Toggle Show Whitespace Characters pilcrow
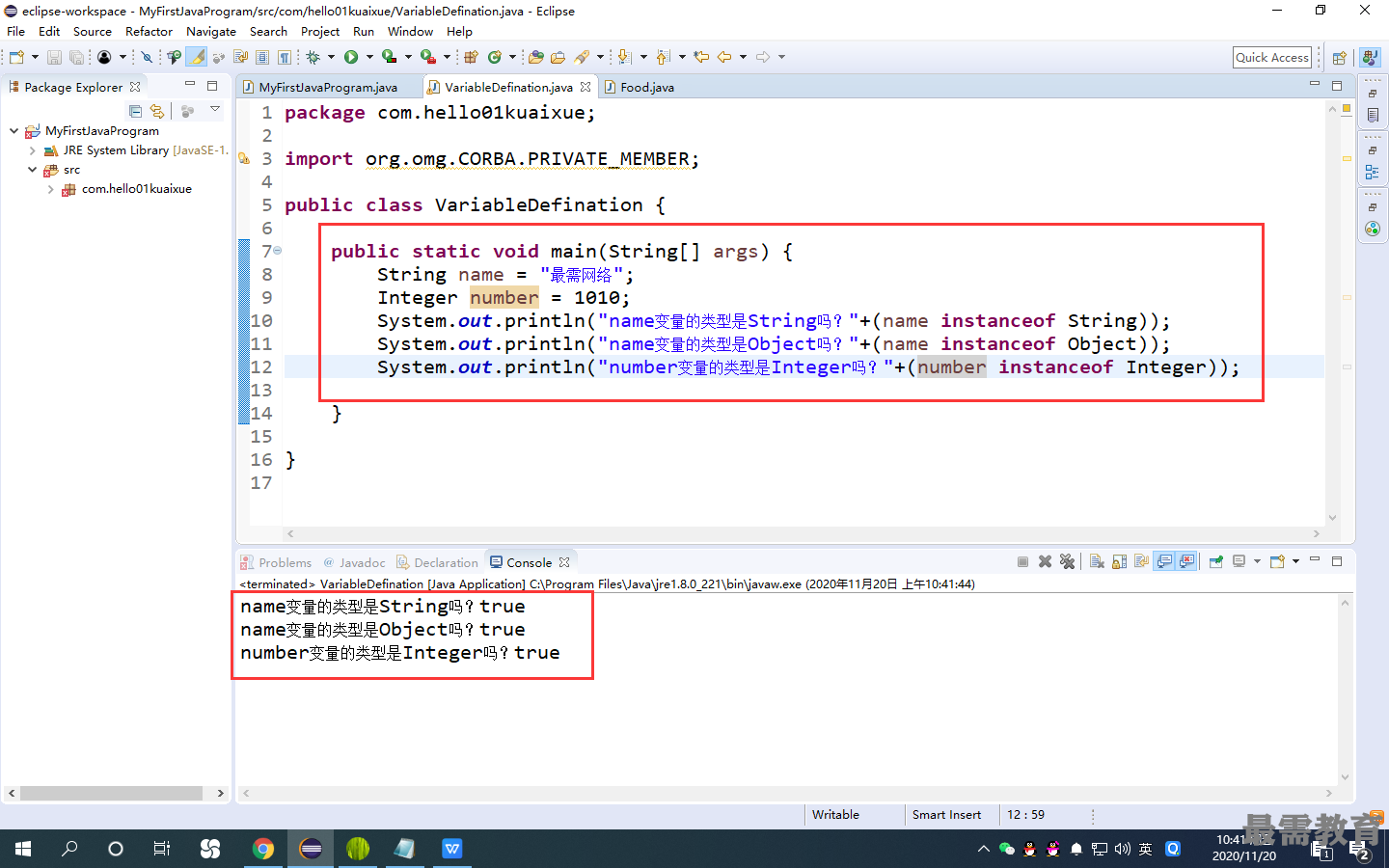Image resolution: width=1389 pixels, height=868 pixels. click(x=284, y=57)
